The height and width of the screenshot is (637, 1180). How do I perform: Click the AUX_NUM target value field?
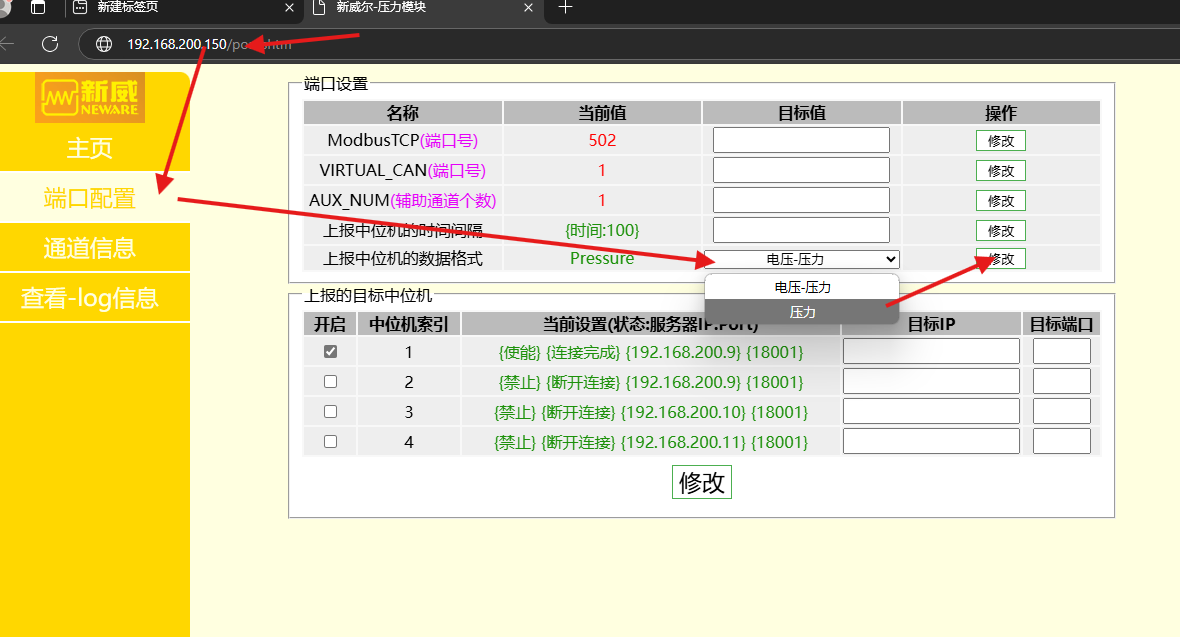pyautogui.click(x=801, y=200)
